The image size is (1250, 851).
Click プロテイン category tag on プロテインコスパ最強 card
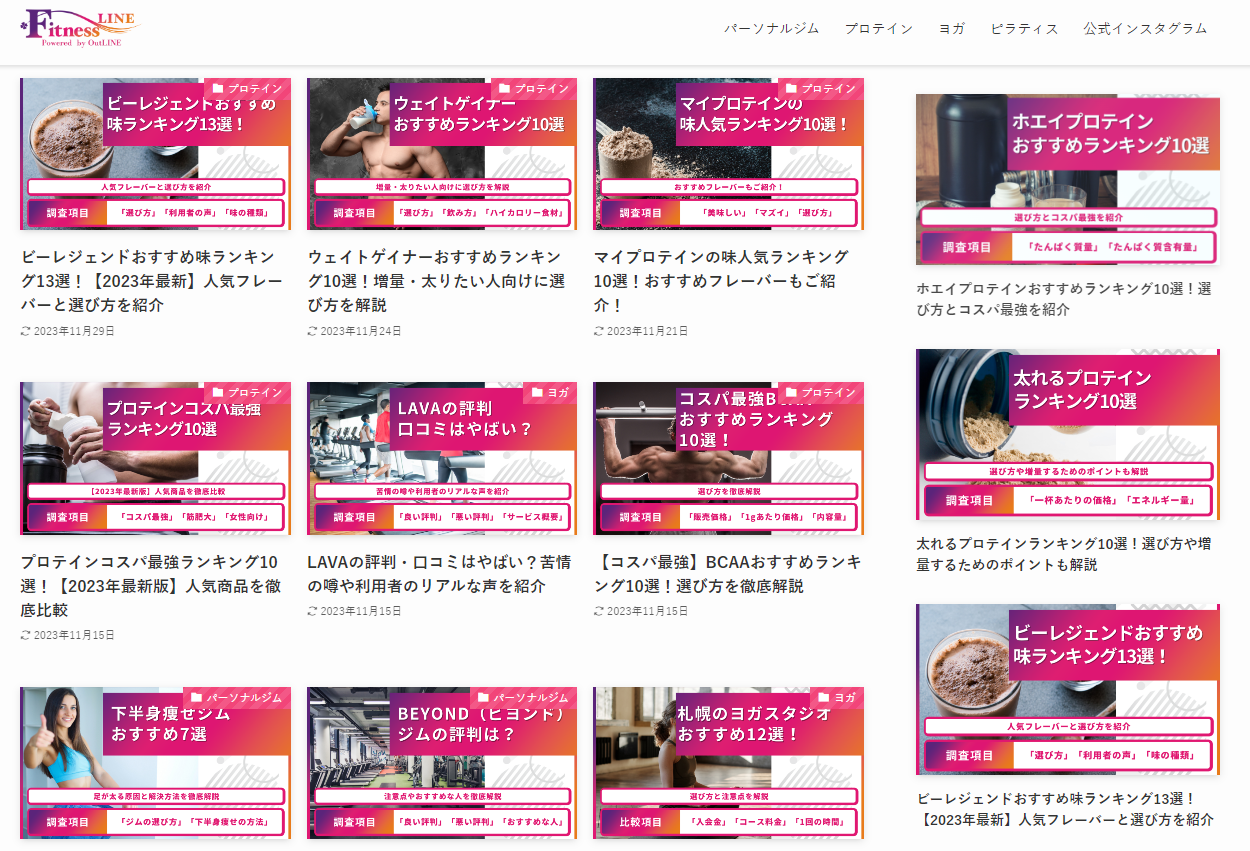click(247, 392)
